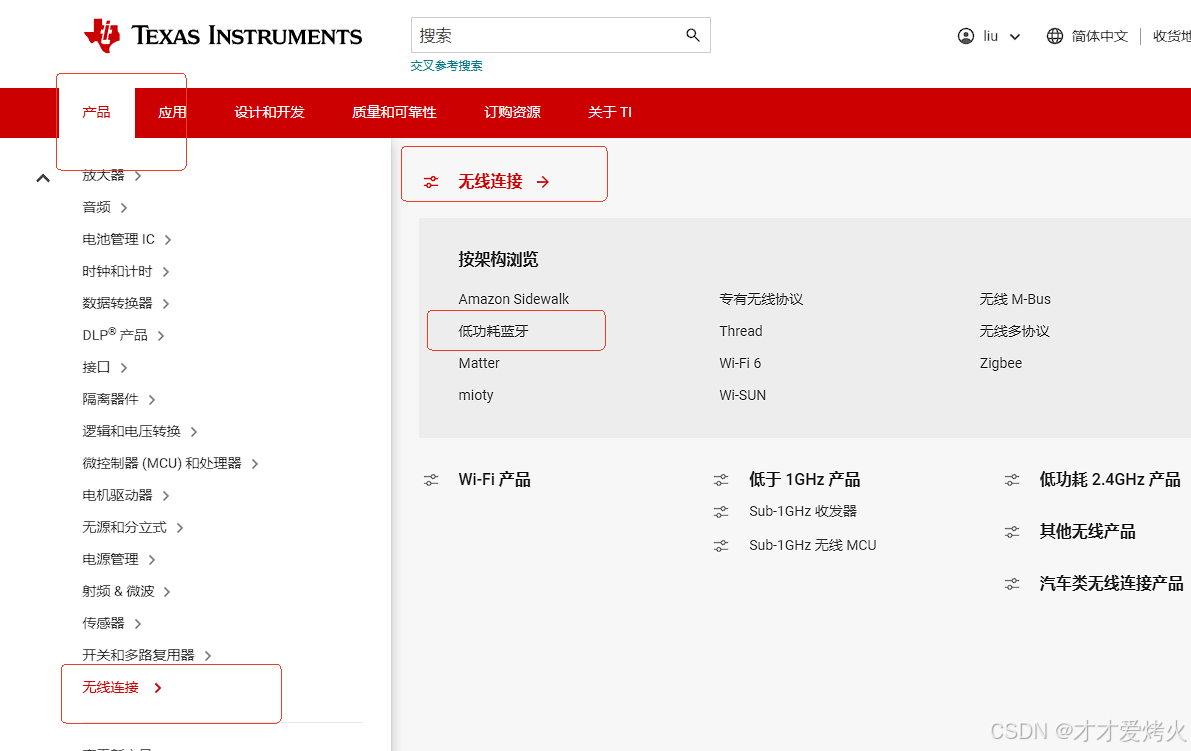Image resolution: width=1191 pixels, height=751 pixels.
Task: Open the 其他无线产品 category
Action: click(x=1087, y=532)
